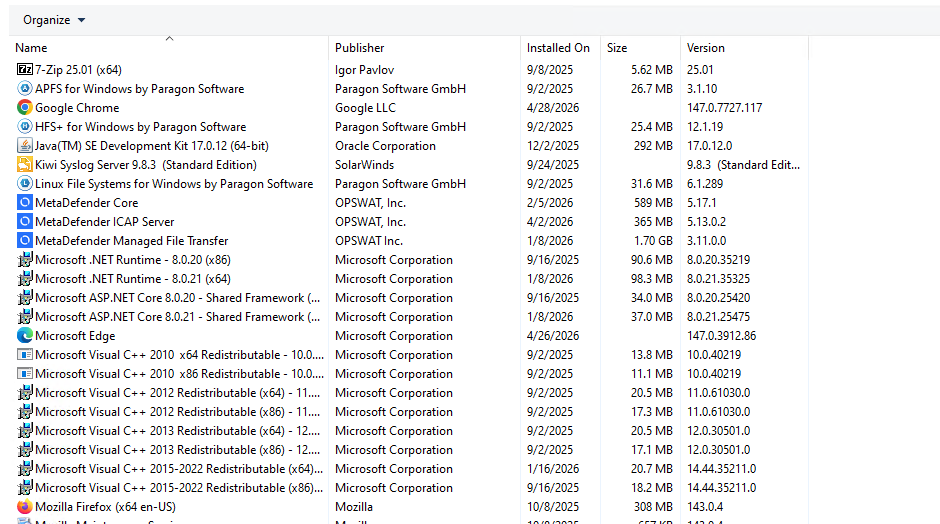Select Java(TM) SE Development Kit 17.0.12 name
940x524 pixels.
coord(152,146)
